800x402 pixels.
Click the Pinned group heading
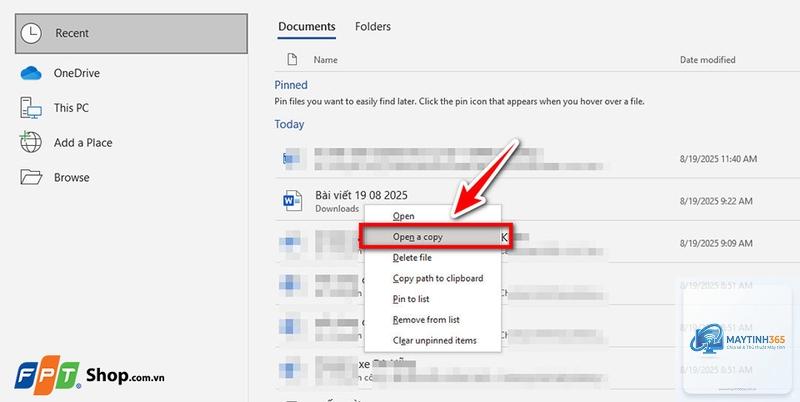point(291,85)
